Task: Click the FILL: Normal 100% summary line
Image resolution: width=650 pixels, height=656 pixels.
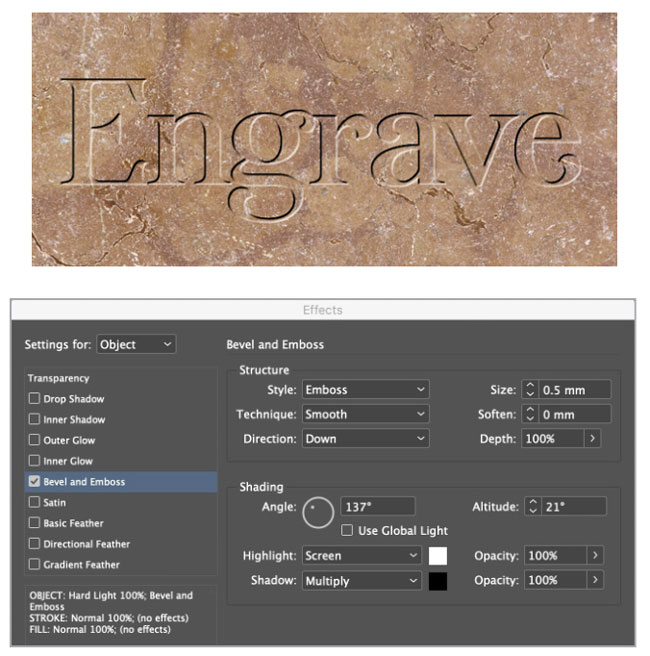Action: tap(100, 629)
